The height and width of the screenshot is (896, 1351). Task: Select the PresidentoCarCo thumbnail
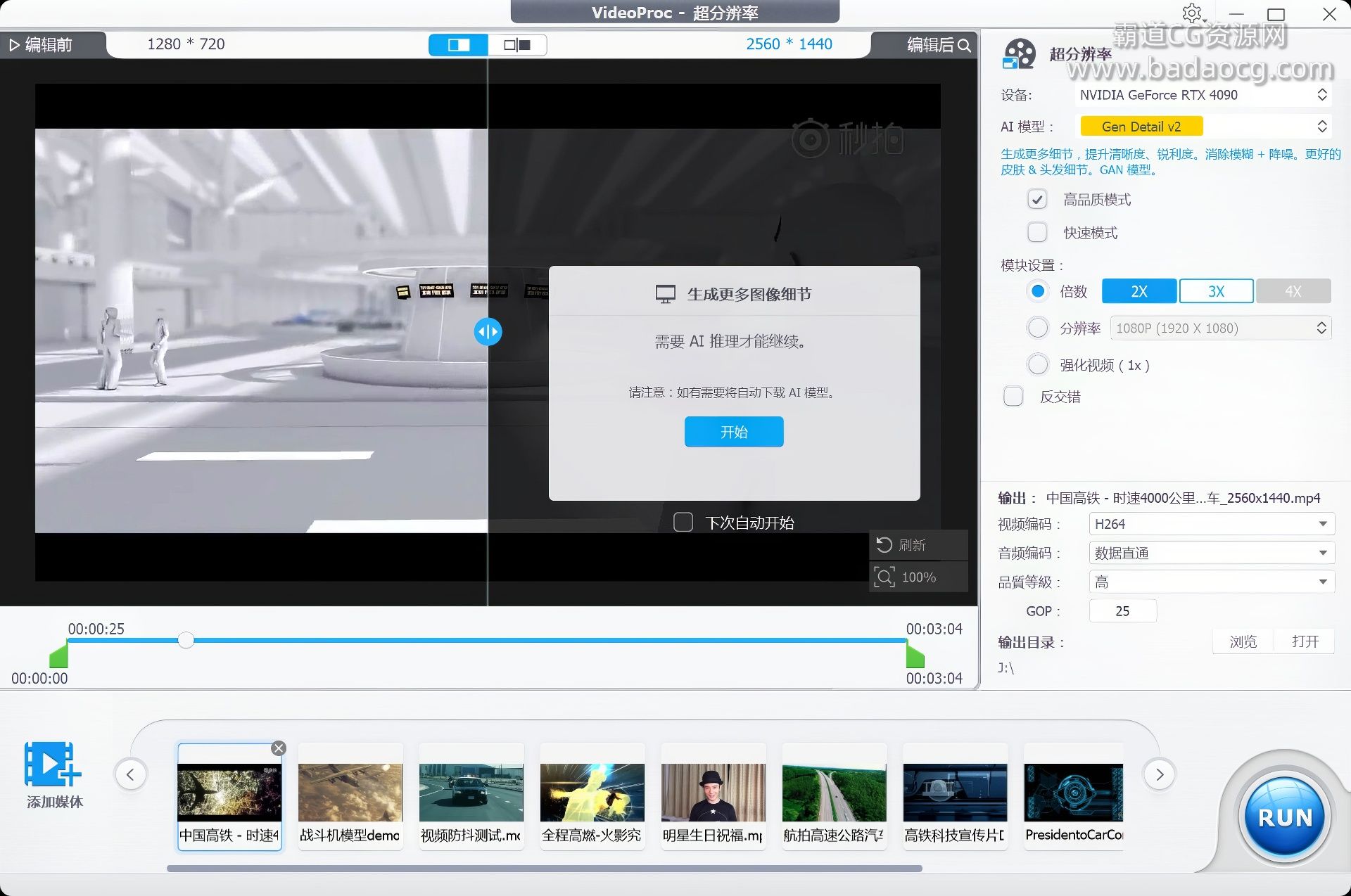pyautogui.click(x=1074, y=796)
